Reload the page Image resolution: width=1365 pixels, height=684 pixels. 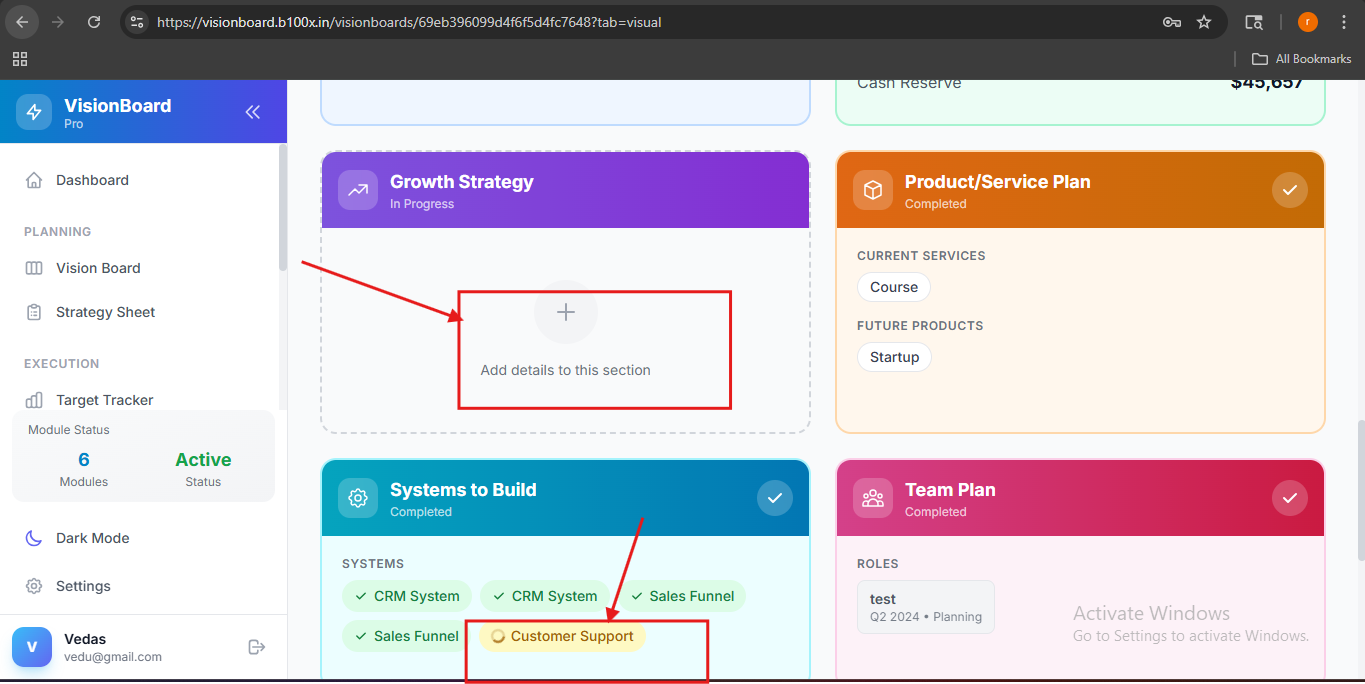(x=94, y=22)
